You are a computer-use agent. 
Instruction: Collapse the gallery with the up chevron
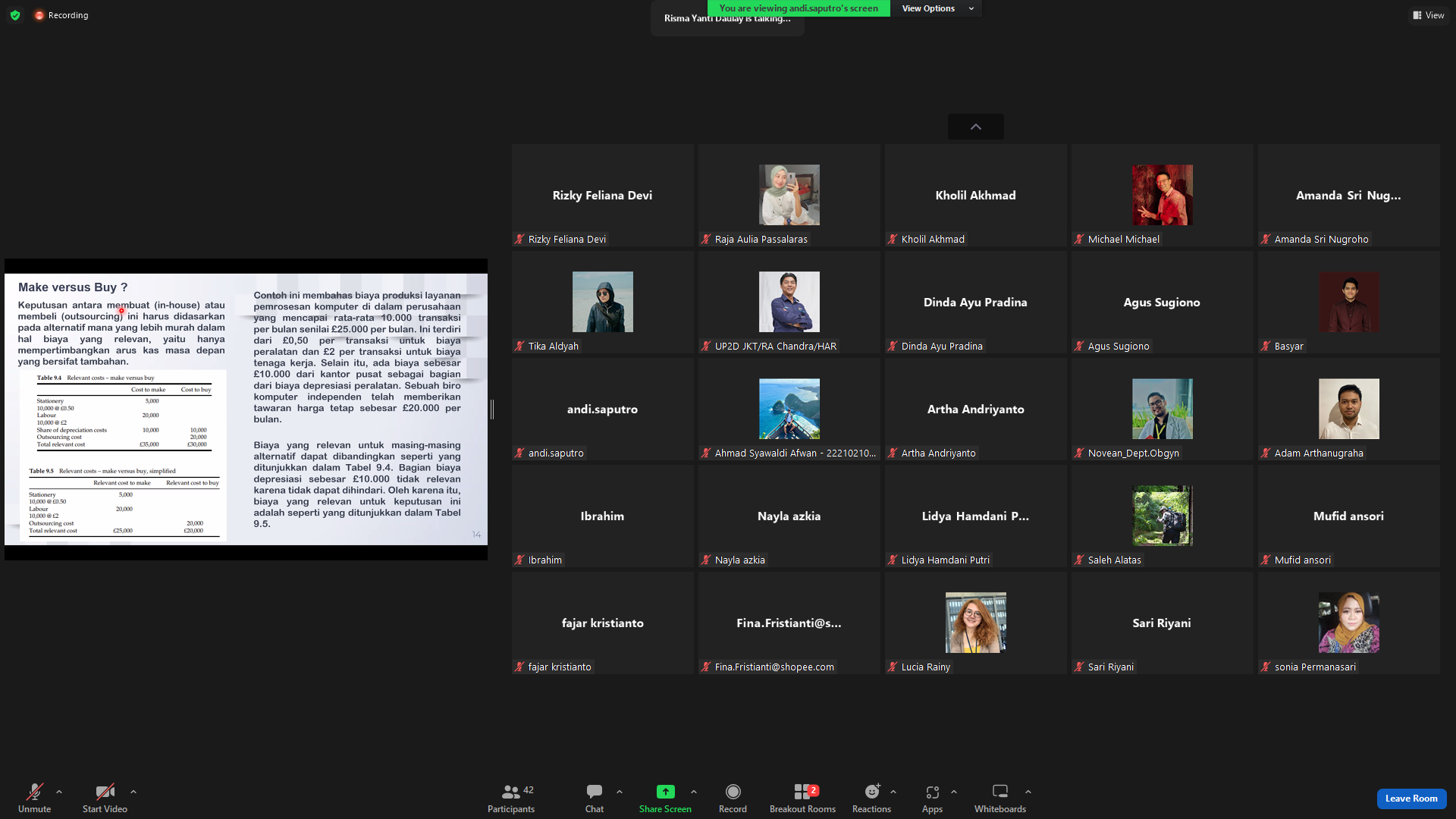click(976, 127)
